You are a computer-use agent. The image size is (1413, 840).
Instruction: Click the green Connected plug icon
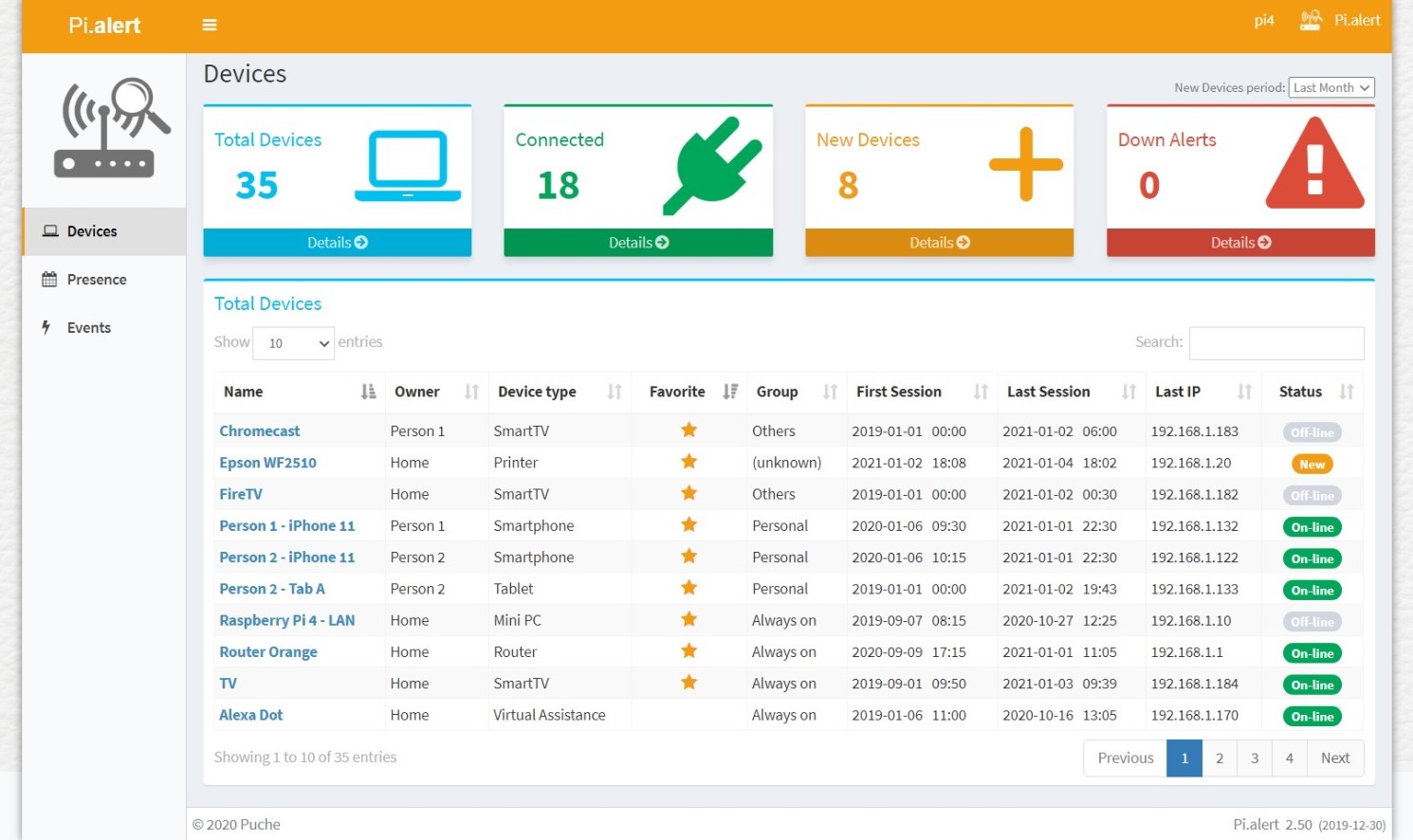712,165
